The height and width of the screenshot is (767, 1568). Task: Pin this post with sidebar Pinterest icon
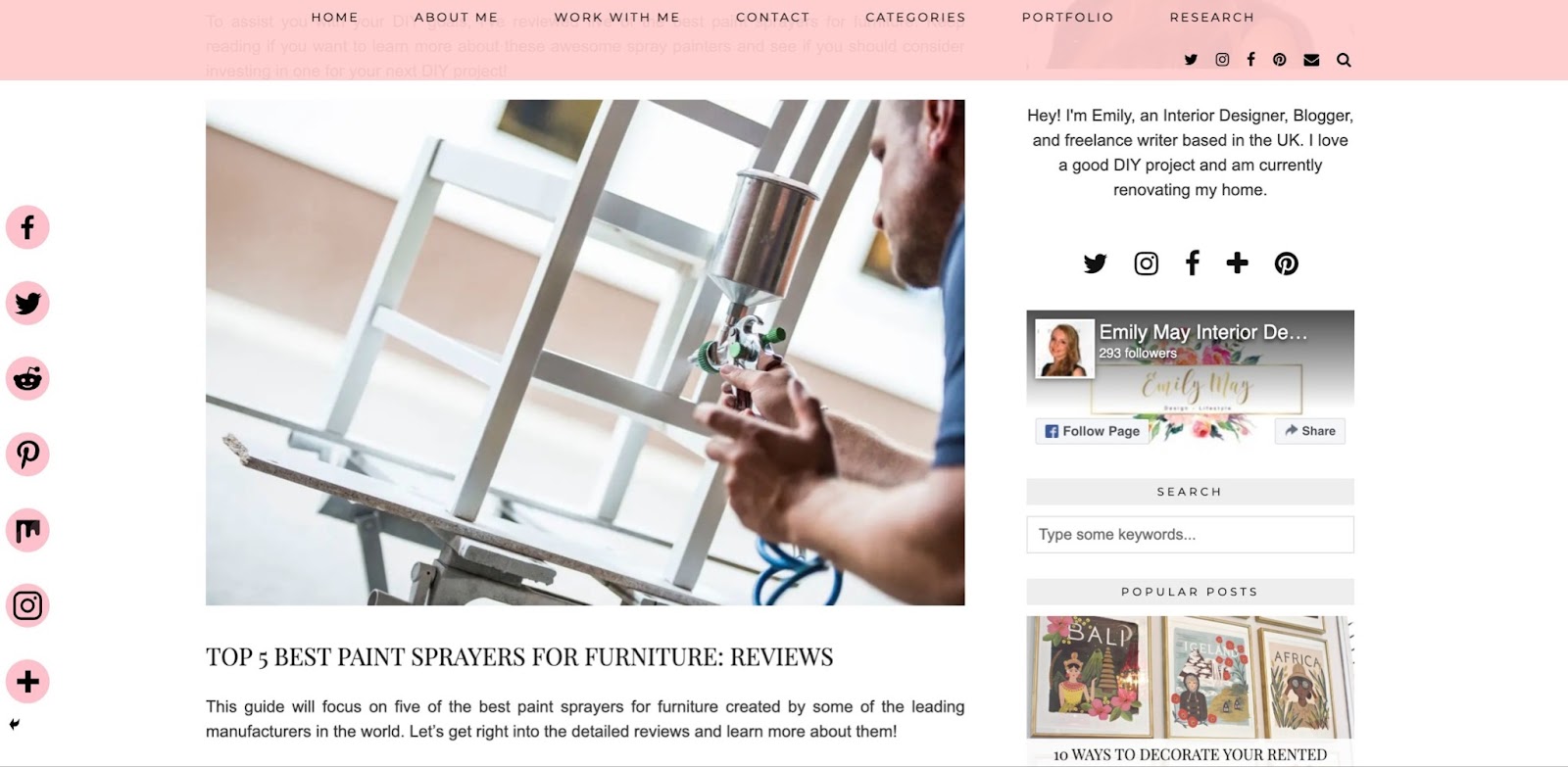point(27,455)
